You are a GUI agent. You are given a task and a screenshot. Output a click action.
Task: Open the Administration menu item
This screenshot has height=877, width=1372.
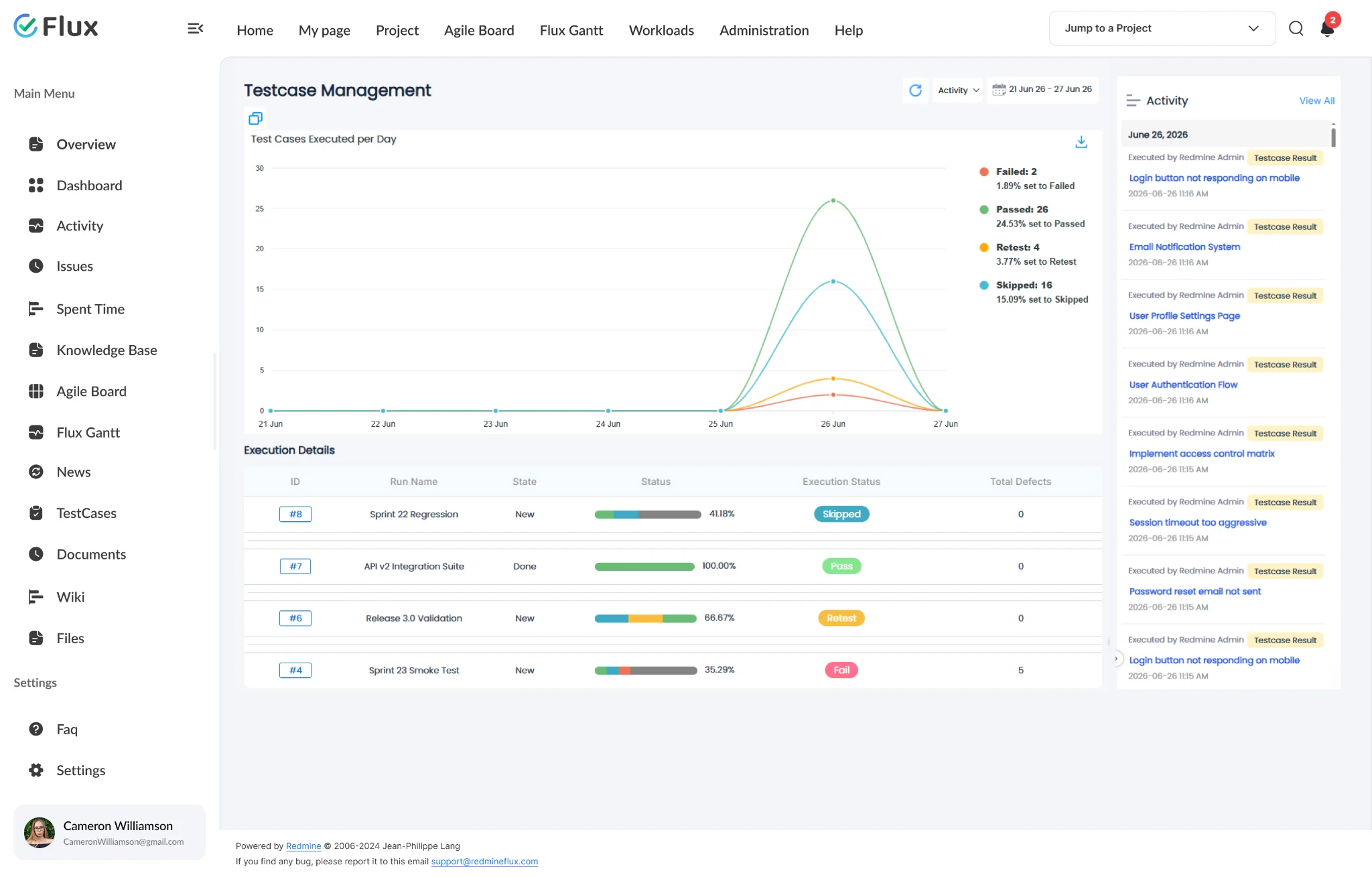[764, 30]
